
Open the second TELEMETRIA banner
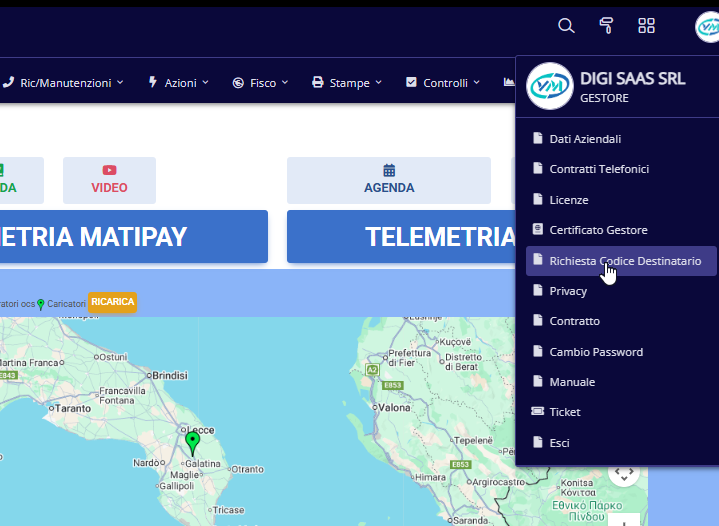point(401,237)
